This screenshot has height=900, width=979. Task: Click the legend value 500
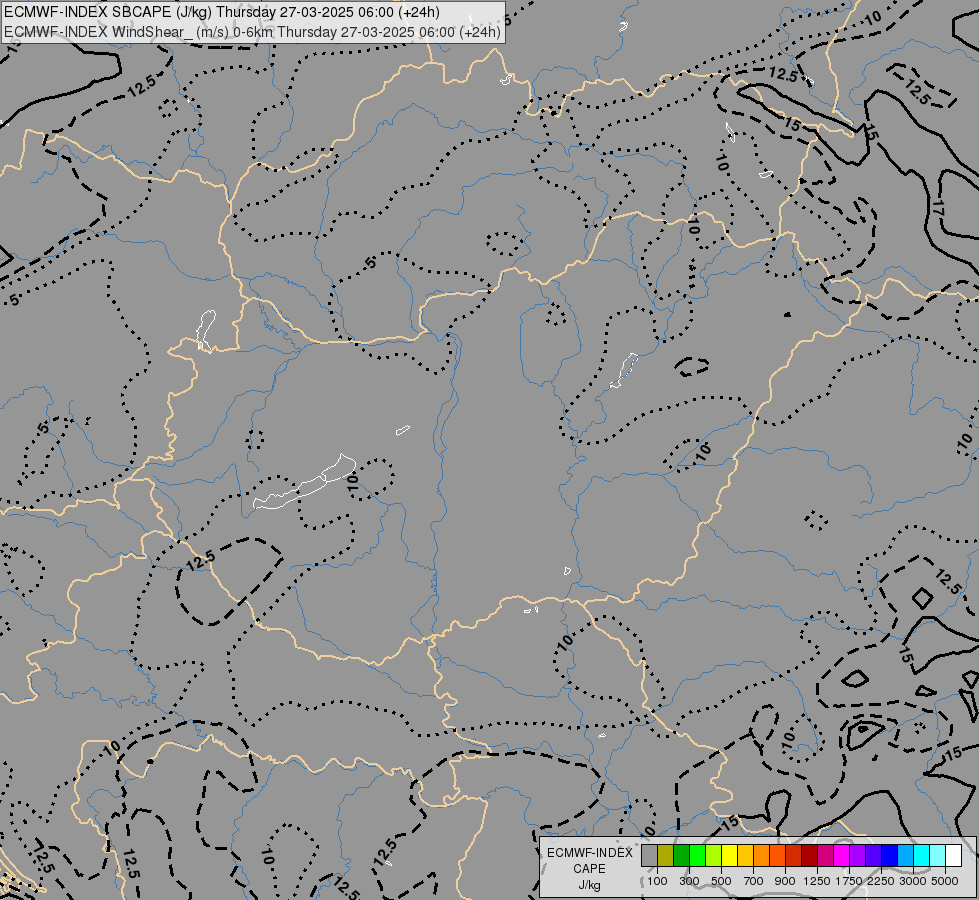(721, 881)
